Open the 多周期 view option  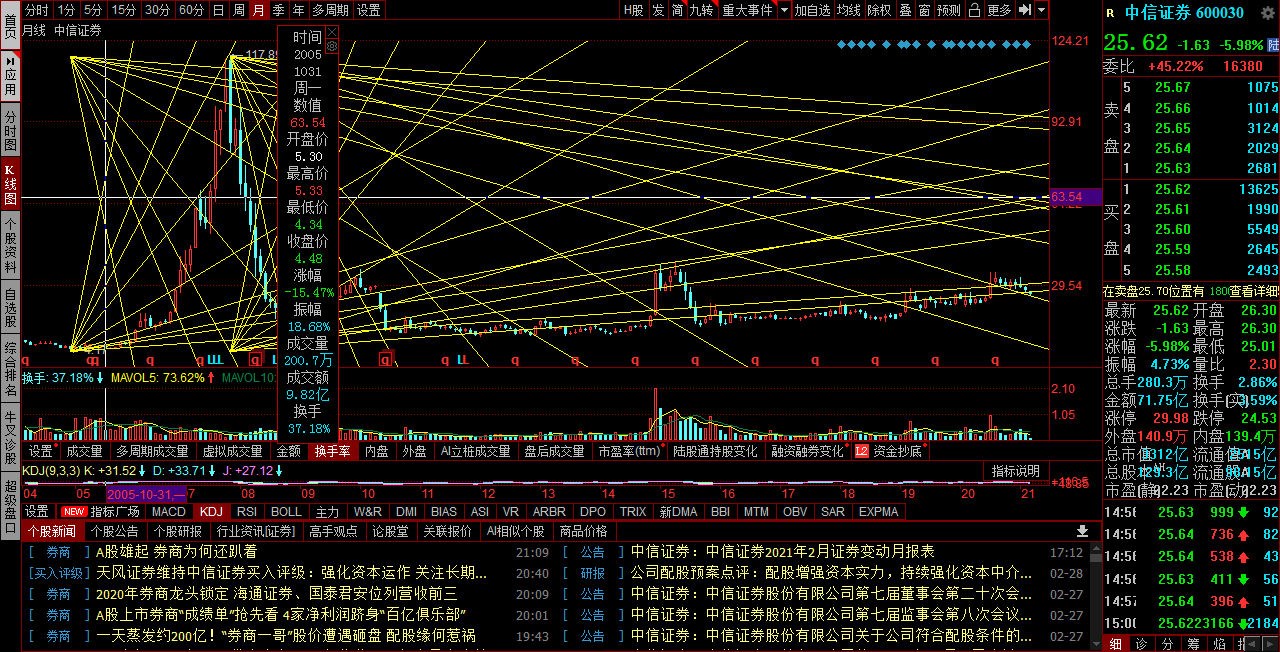(330, 10)
